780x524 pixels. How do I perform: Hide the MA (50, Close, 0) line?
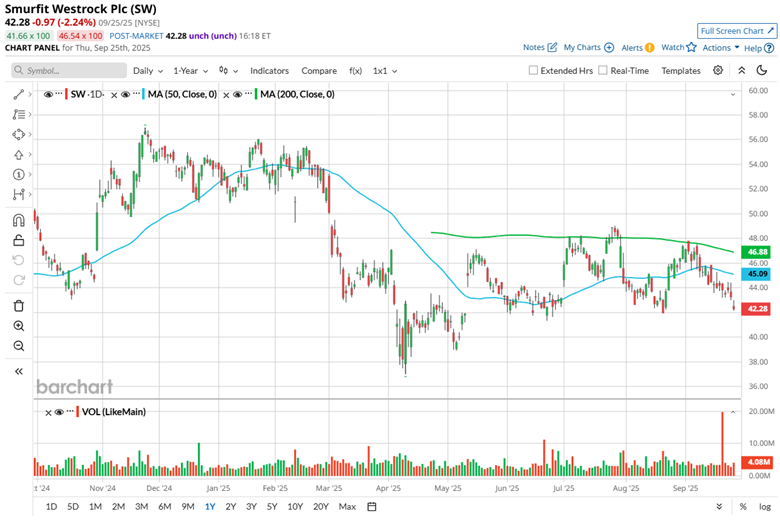coord(125,94)
